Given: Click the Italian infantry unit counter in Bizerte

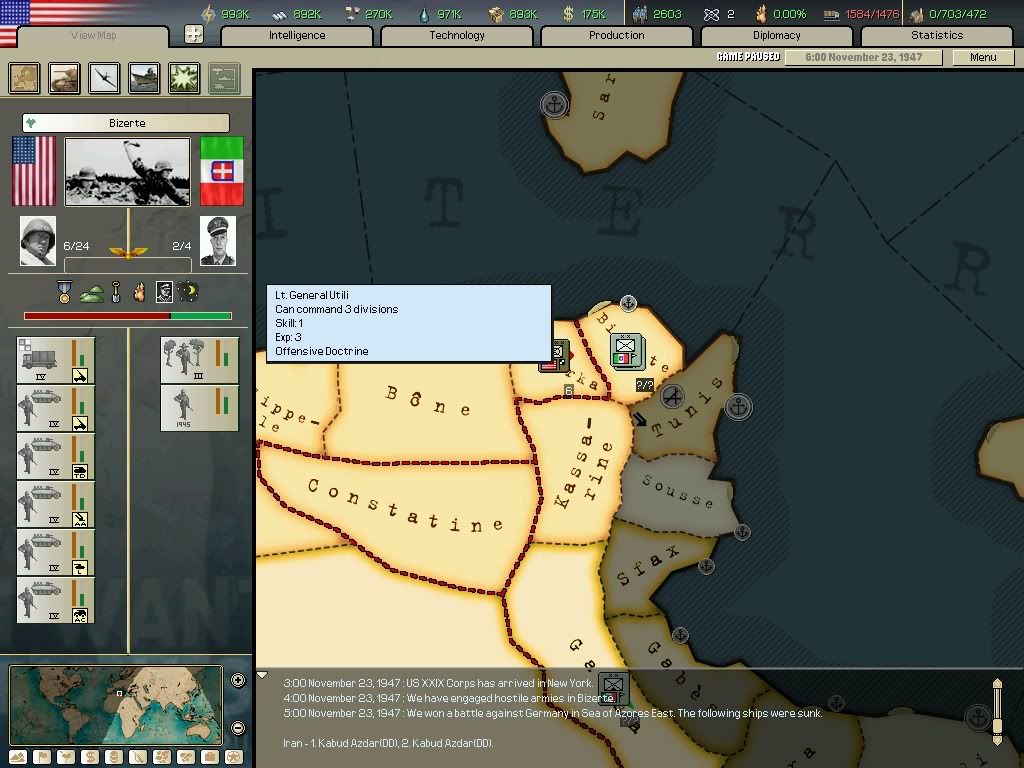Looking at the screenshot, I should 627,351.
